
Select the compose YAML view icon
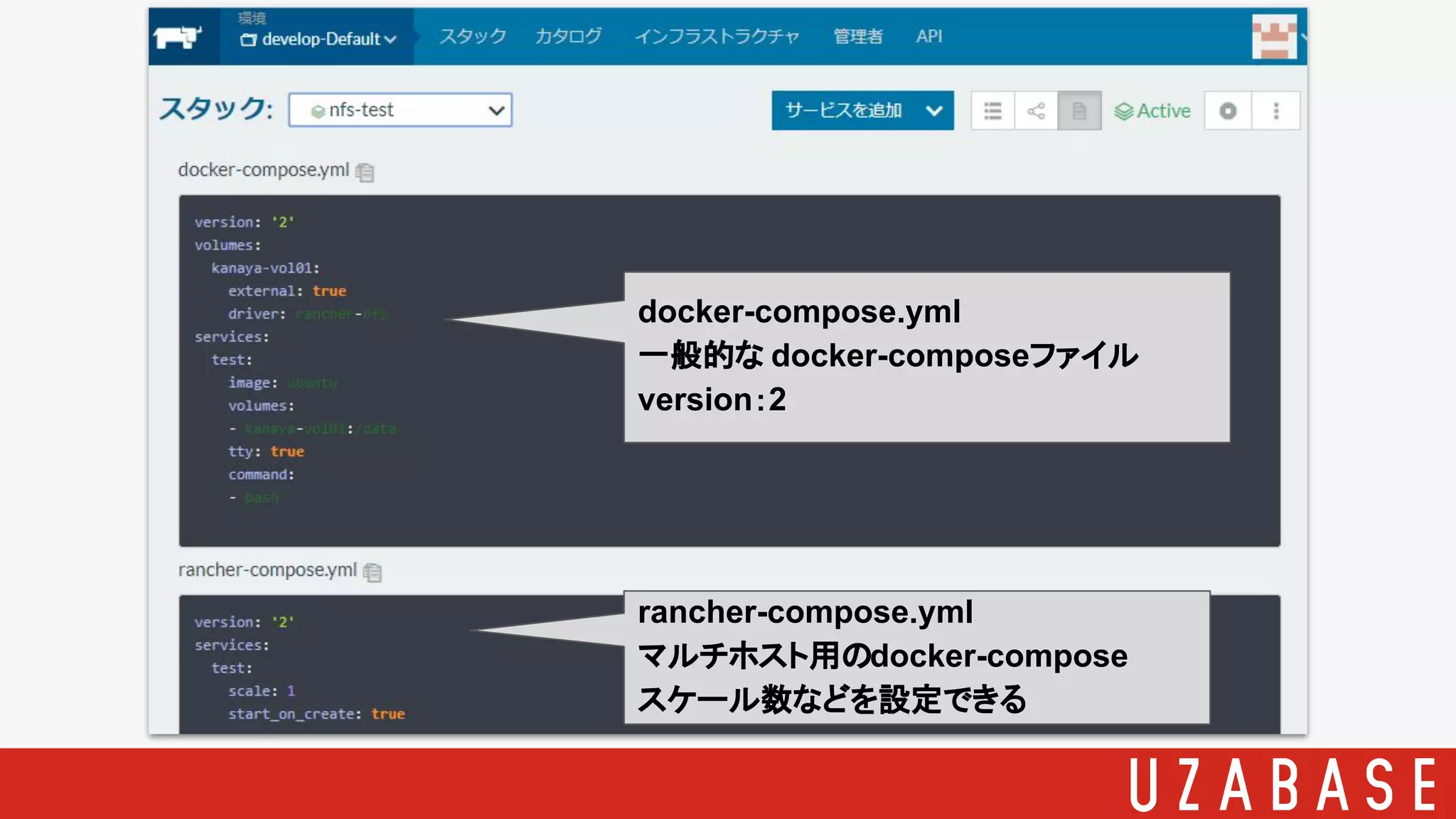[x=1079, y=111]
